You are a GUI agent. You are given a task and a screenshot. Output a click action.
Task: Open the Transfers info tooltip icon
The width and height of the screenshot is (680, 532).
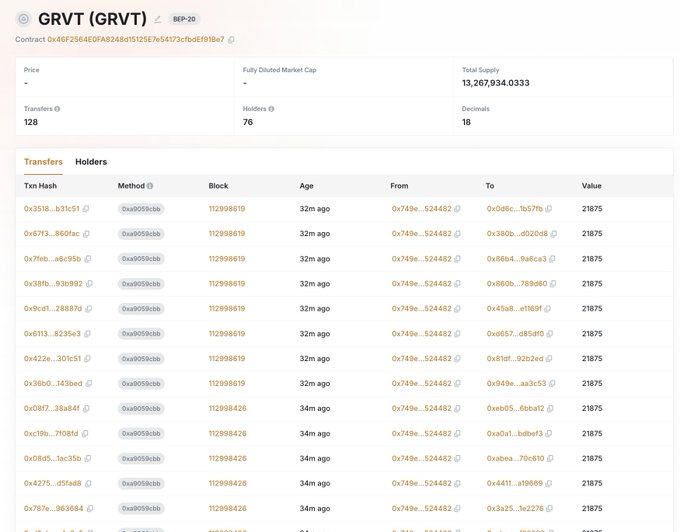(57, 109)
